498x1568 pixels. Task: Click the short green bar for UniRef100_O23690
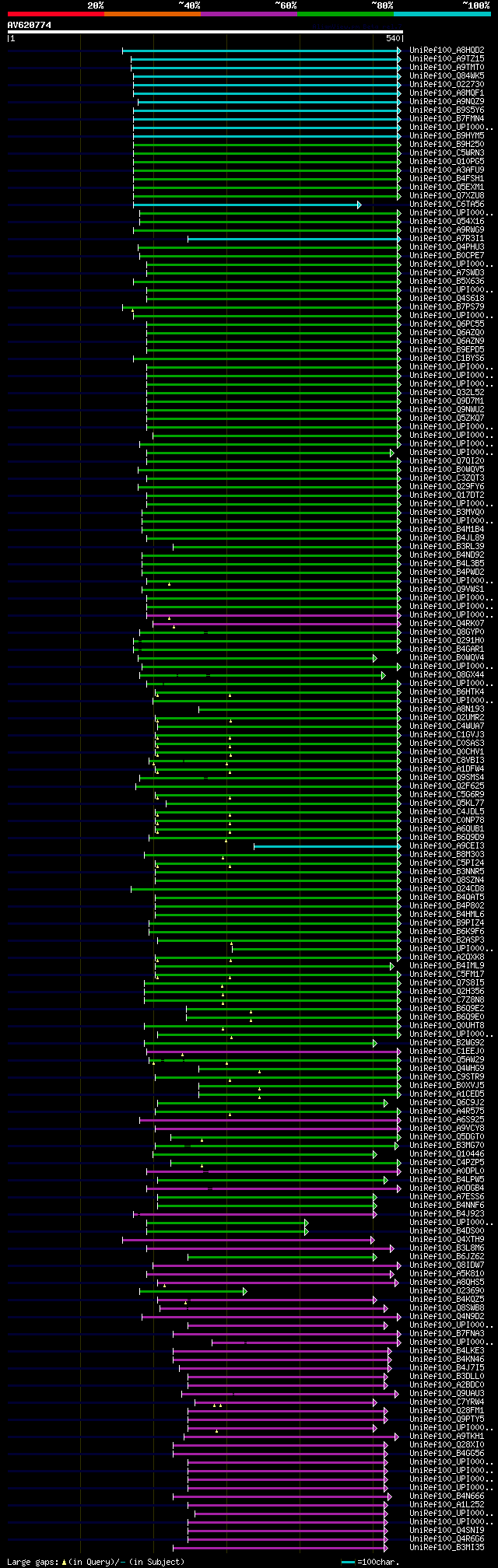click(x=191, y=1291)
